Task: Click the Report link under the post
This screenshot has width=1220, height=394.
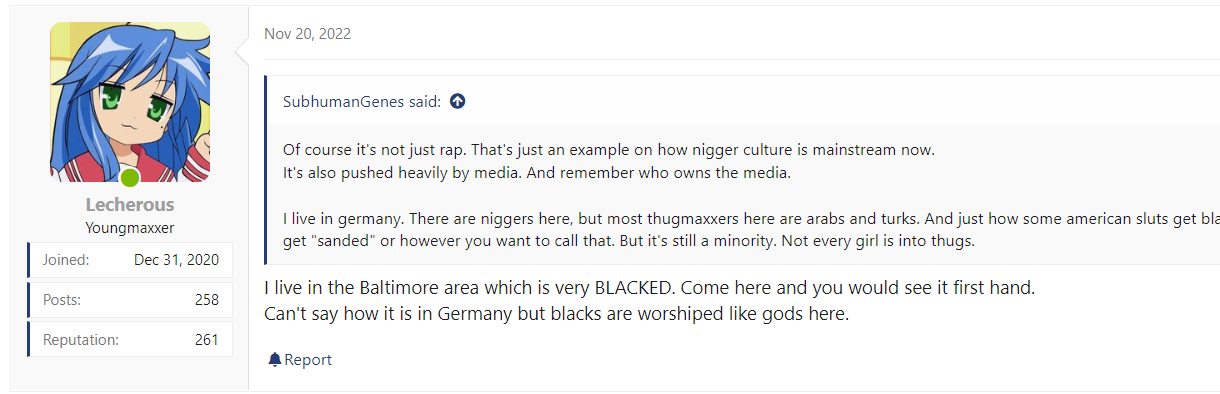Action: tap(300, 359)
